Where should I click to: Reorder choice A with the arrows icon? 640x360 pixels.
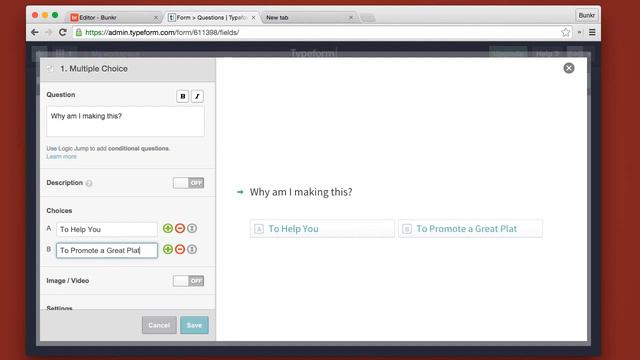[192, 228]
